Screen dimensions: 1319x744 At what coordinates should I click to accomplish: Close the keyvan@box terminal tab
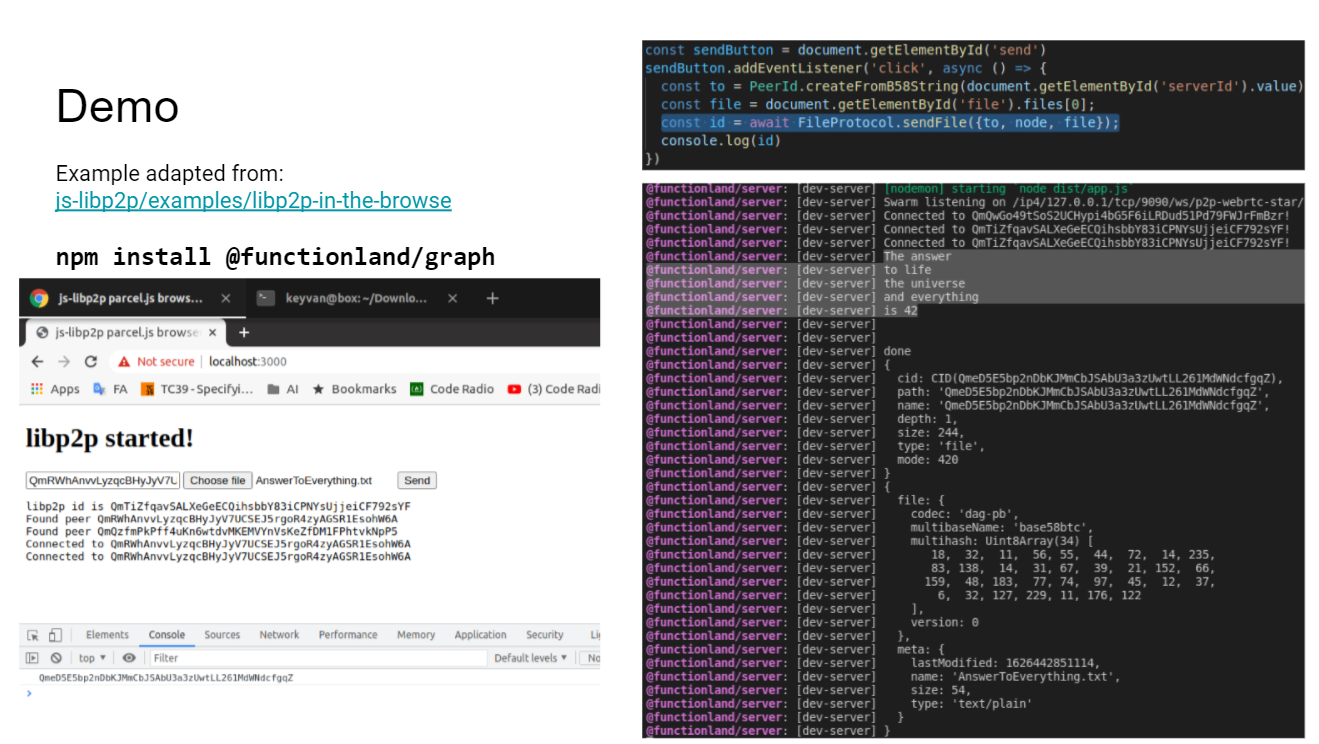[452, 298]
